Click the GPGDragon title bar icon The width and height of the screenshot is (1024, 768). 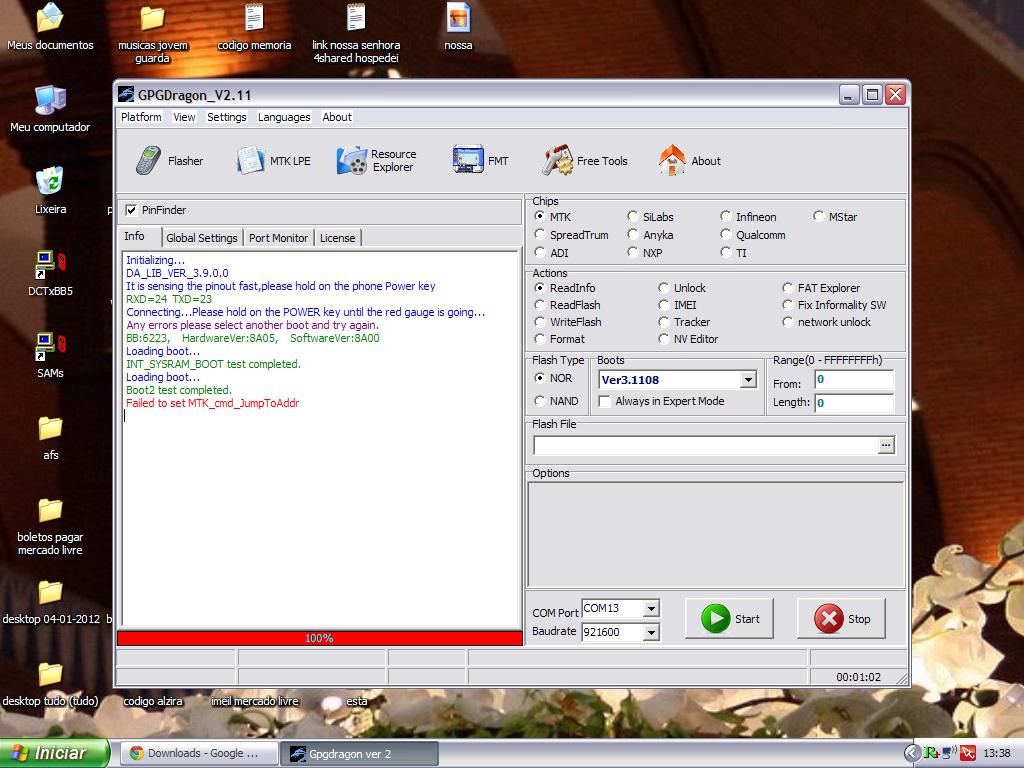click(x=126, y=95)
